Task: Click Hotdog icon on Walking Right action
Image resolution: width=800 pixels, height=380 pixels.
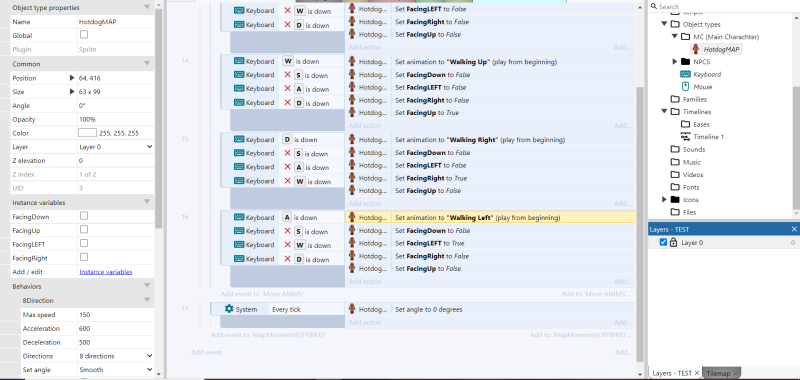Action: coord(352,139)
